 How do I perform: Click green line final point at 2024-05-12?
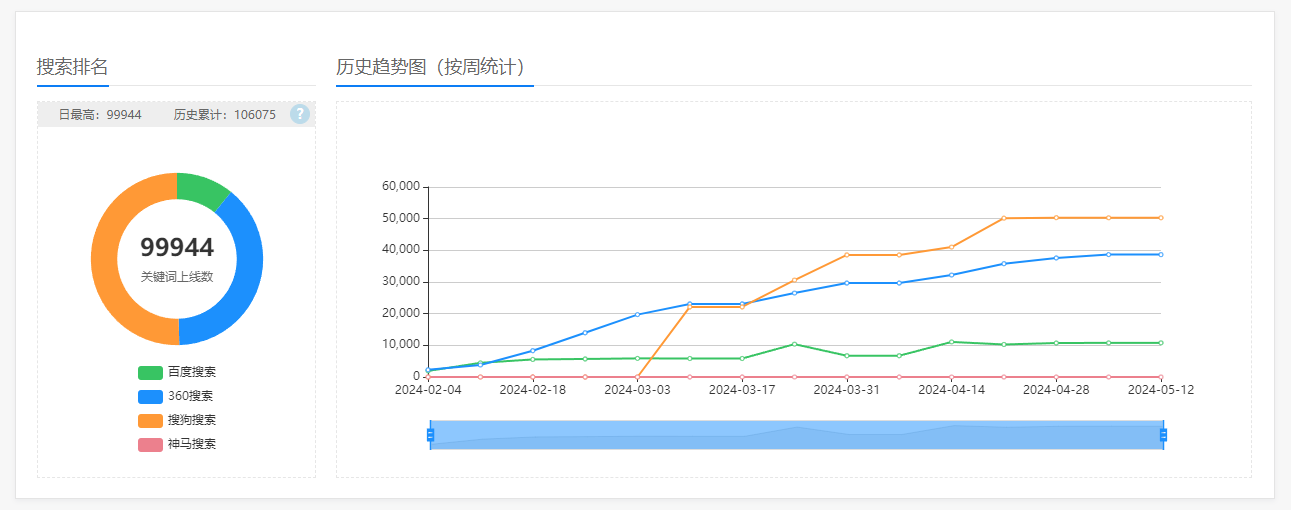(1161, 343)
